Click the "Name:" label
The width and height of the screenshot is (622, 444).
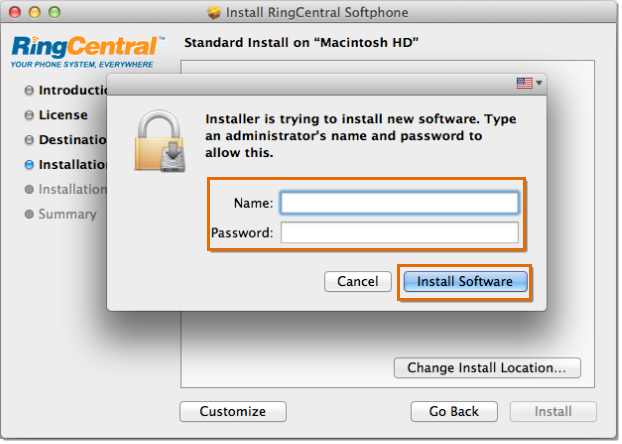pyautogui.click(x=253, y=203)
